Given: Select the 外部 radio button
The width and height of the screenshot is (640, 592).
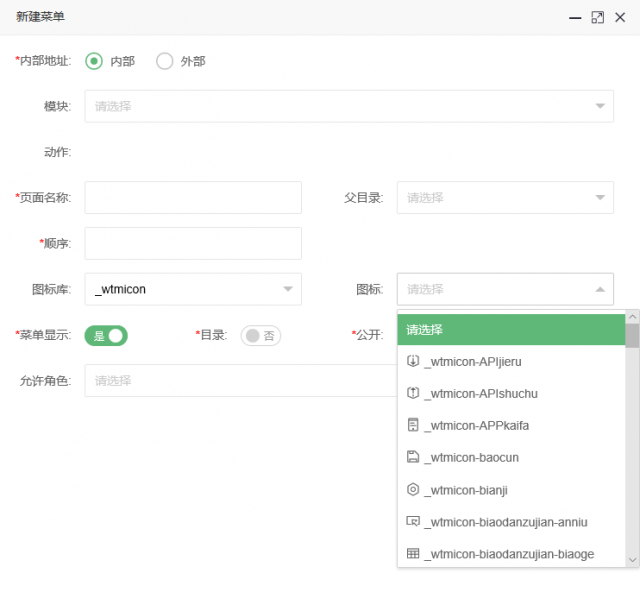Looking at the screenshot, I should click(164, 61).
